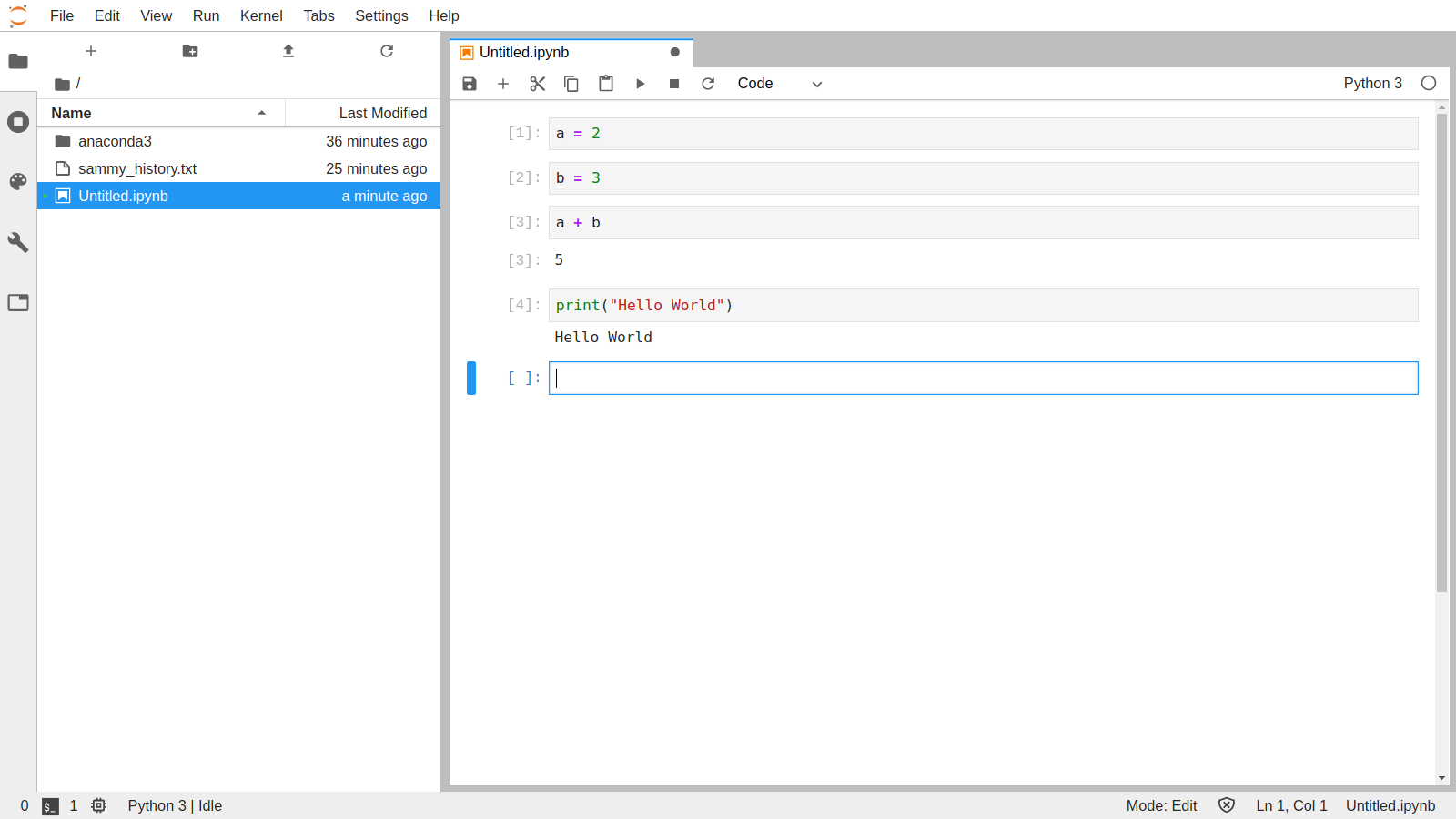This screenshot has width=1456, height=819.
Task: Click the kernel count 1 in status bar
Action: [x=74, y=805]
